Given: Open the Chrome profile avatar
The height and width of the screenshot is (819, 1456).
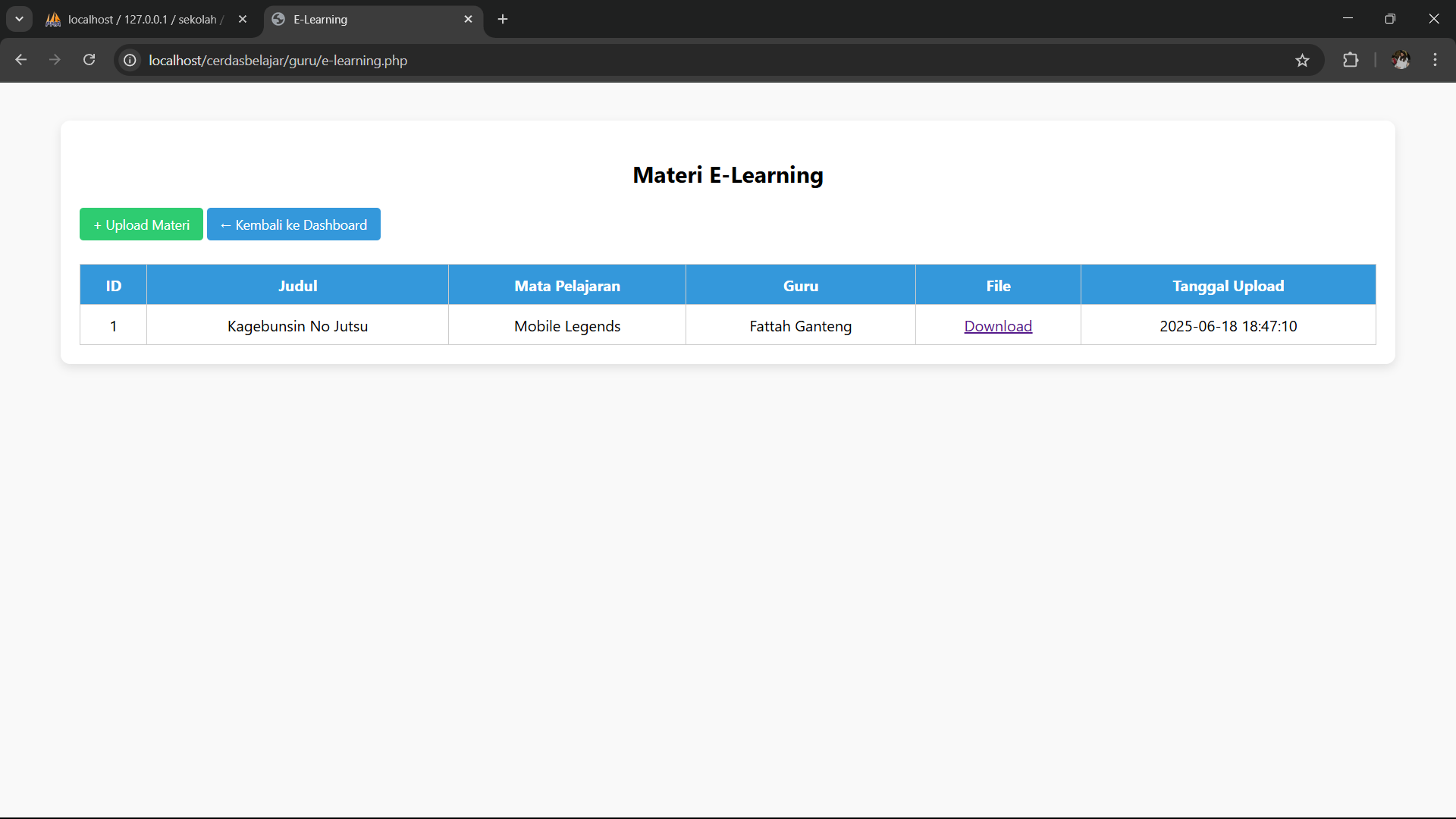Looking at the screenshot, I should pos(1400,60).
